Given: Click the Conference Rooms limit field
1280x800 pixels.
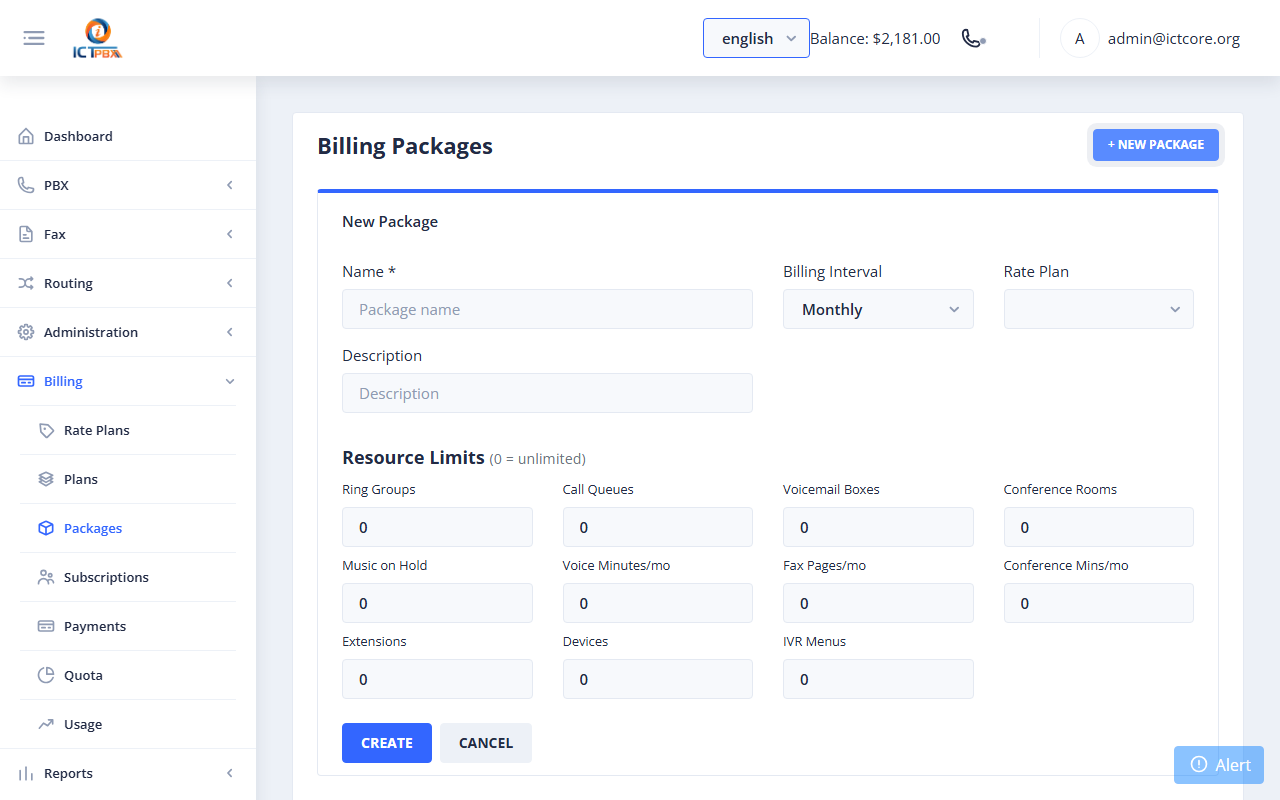Looking at the screenshot, I should (1099, 527).
